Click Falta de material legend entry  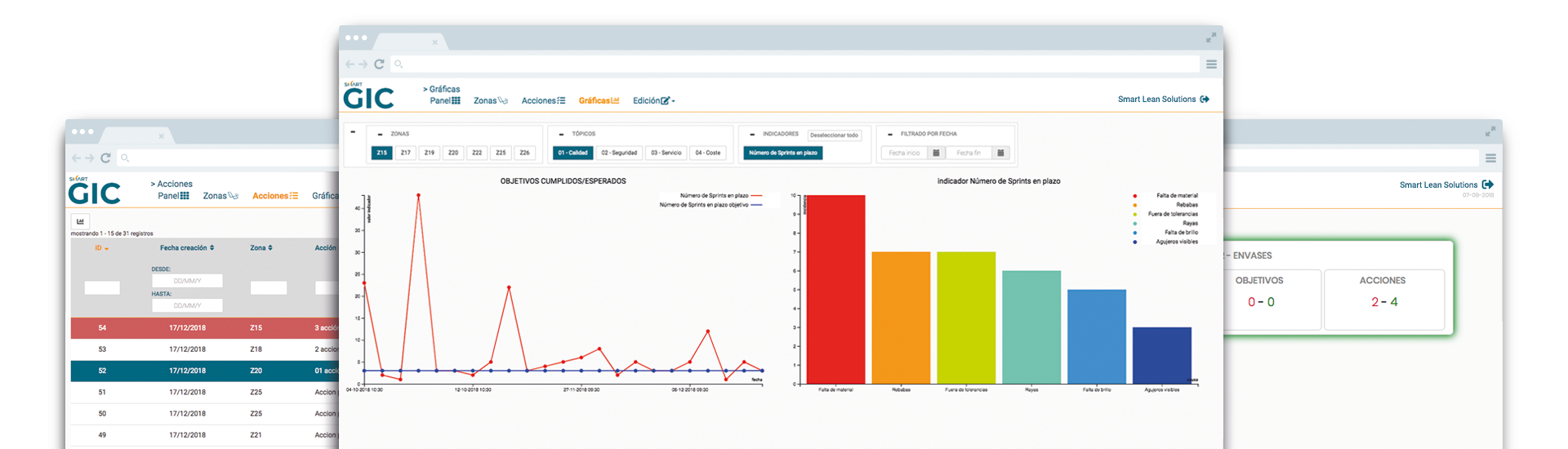click(x=1166, y=196)
